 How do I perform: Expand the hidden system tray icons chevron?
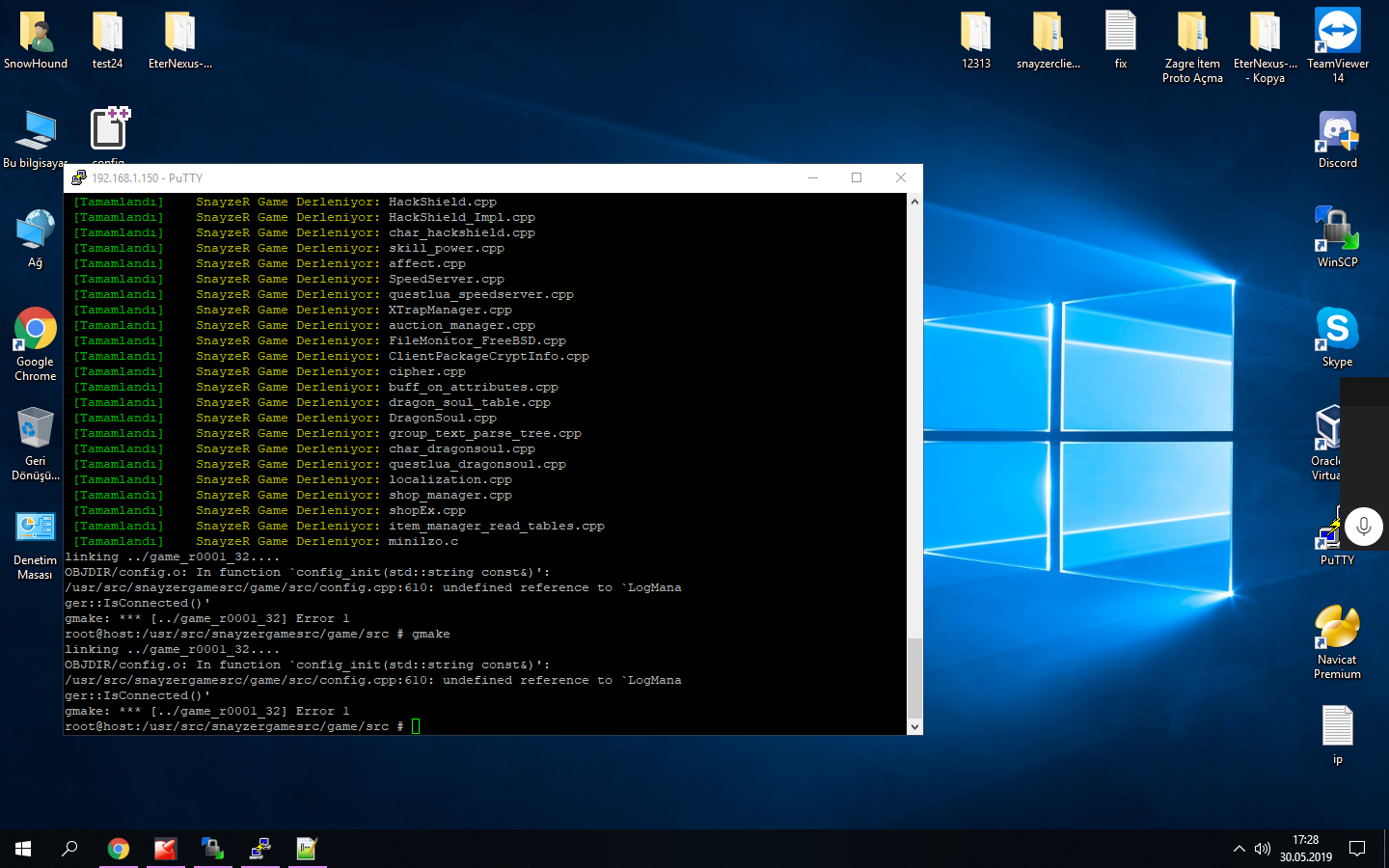click(x=1239, y=849)
